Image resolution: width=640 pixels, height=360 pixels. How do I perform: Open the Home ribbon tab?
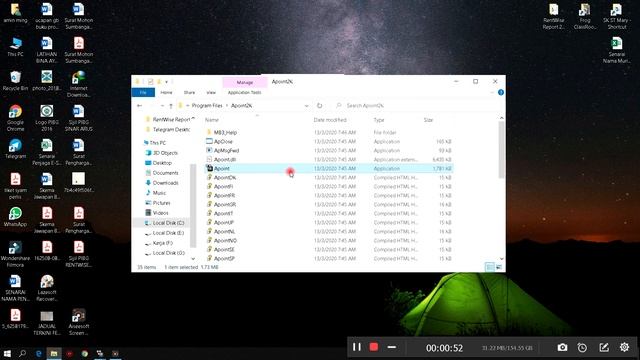[166, 93]
